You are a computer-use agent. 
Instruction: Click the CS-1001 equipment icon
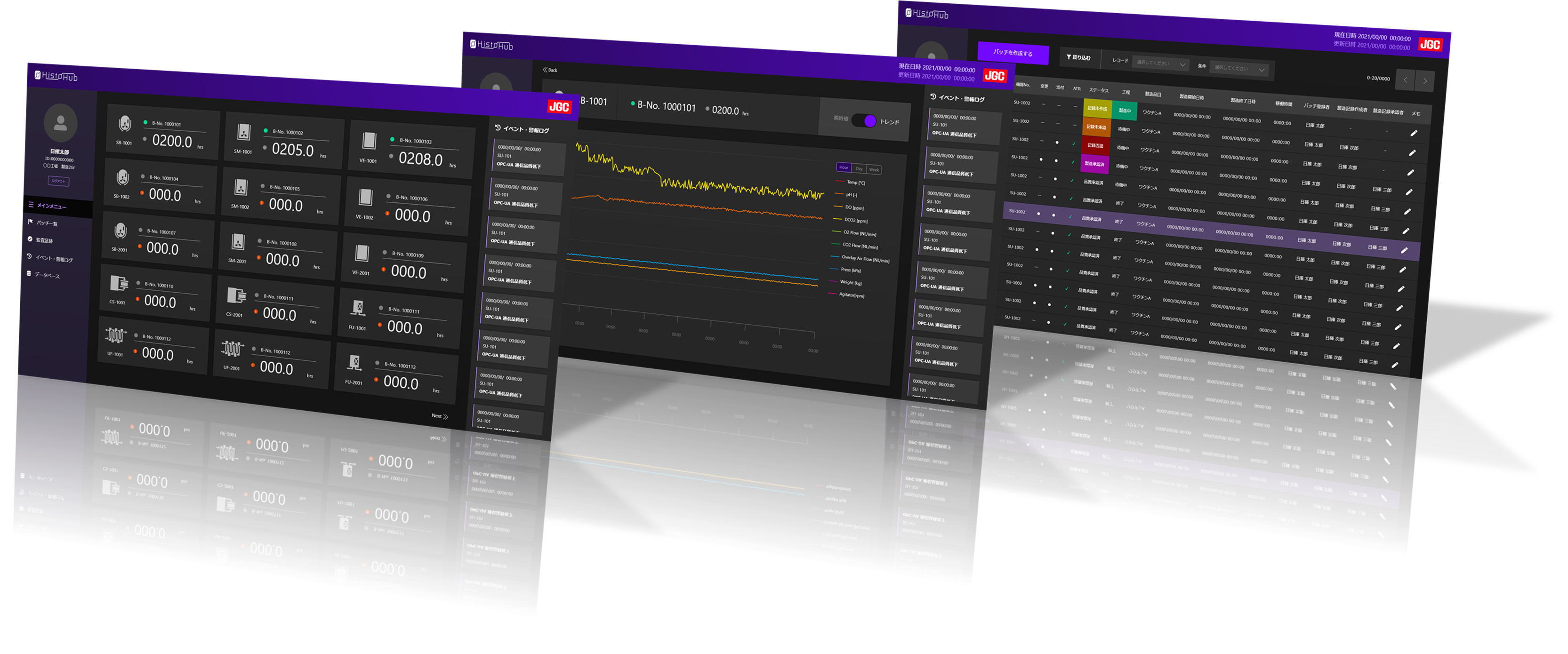118,284
